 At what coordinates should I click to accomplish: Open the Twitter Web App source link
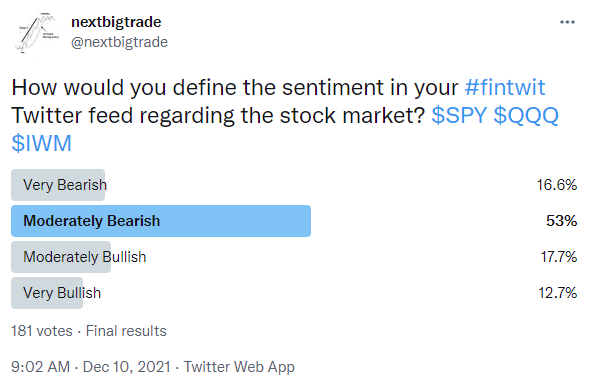tap(239, 367)
